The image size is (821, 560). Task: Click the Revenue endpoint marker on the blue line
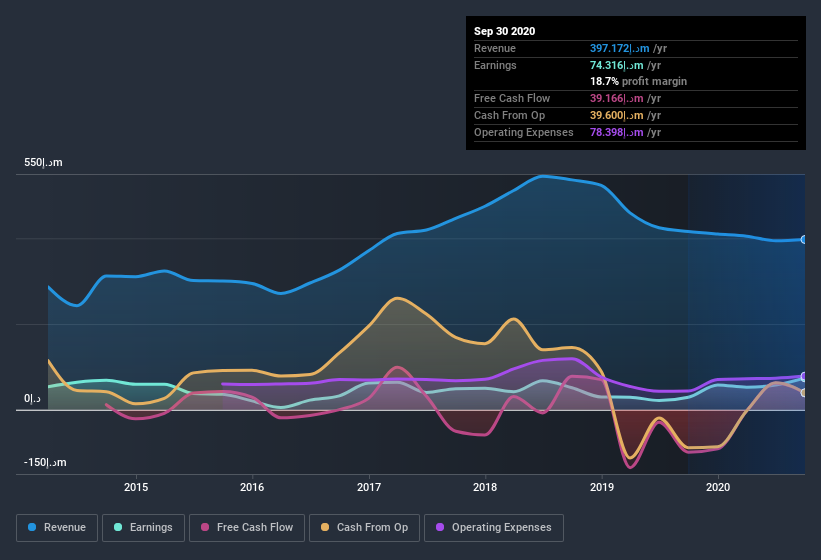(x=804, y=240)
